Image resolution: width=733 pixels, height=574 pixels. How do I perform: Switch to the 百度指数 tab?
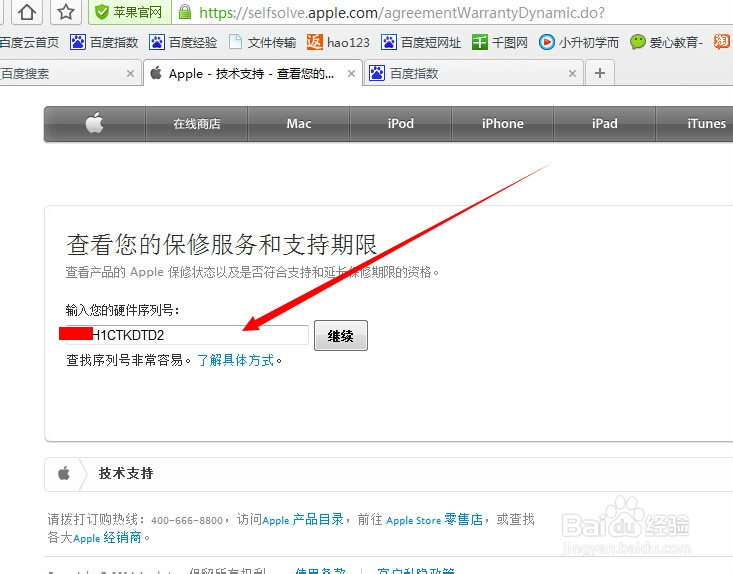pyautogui.click(x=472, y=73)
